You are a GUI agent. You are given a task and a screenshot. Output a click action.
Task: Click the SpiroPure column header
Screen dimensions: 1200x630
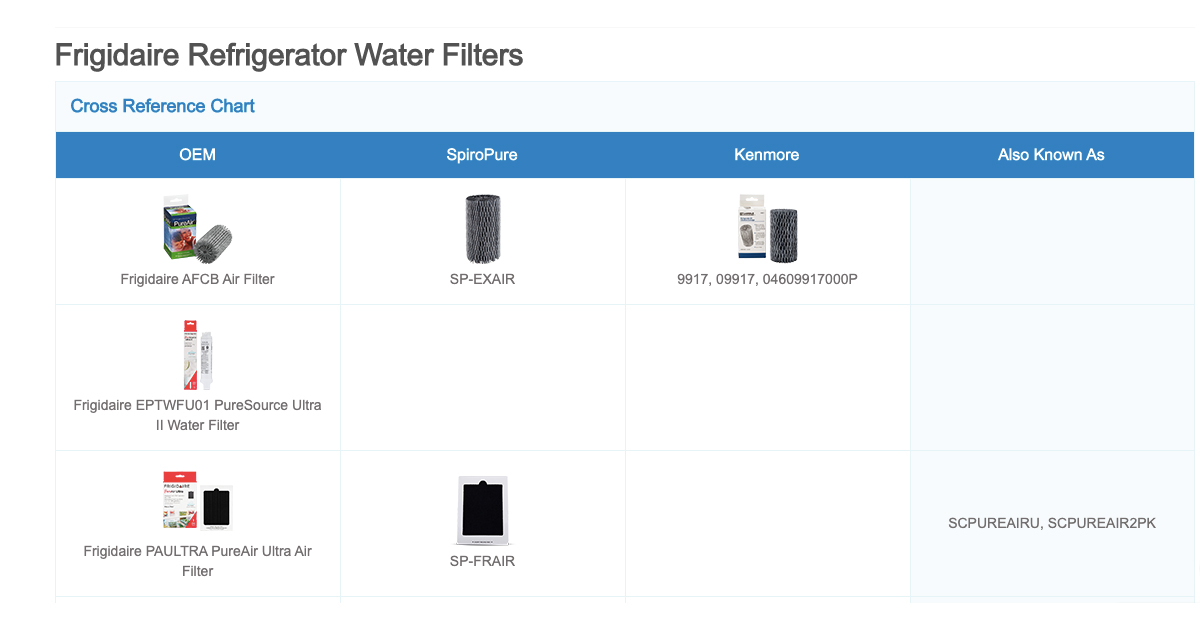482,155
